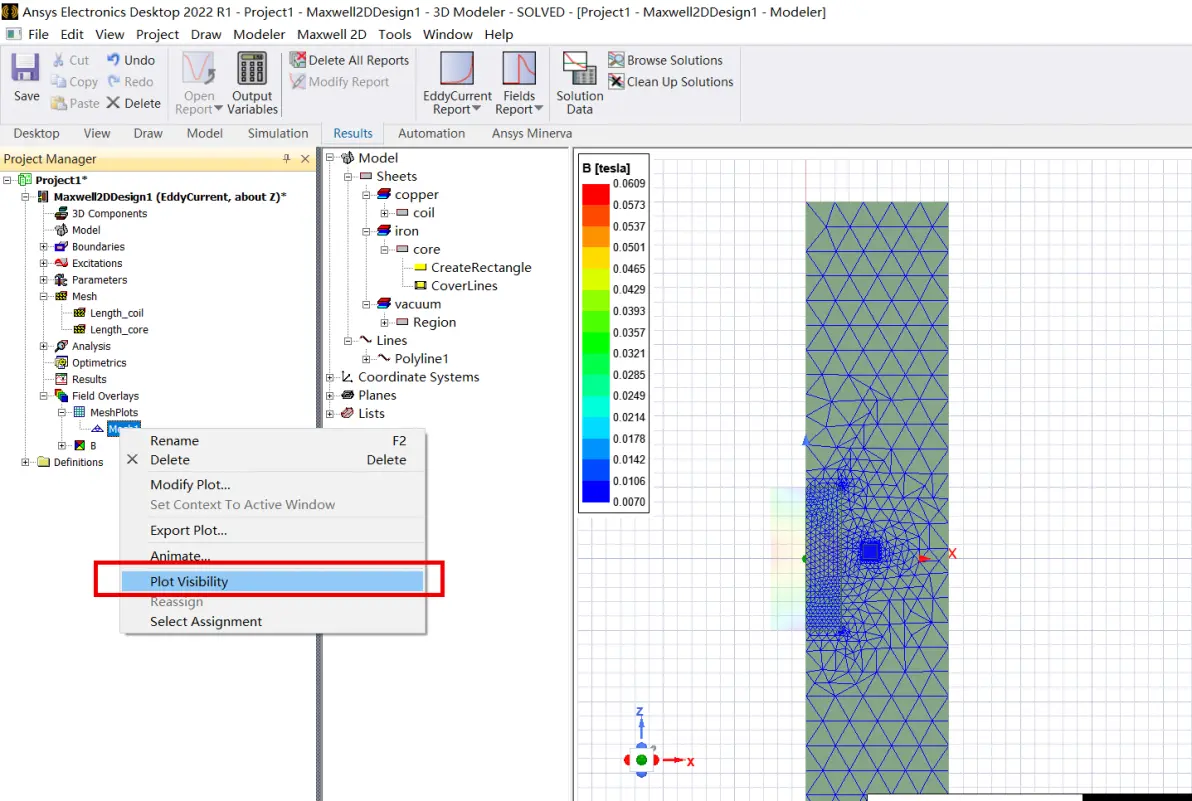Switch to the Simulation ribbon tab
Image resolution: width=1192 pixels, height=801 pixels.
tap(277, 133)
